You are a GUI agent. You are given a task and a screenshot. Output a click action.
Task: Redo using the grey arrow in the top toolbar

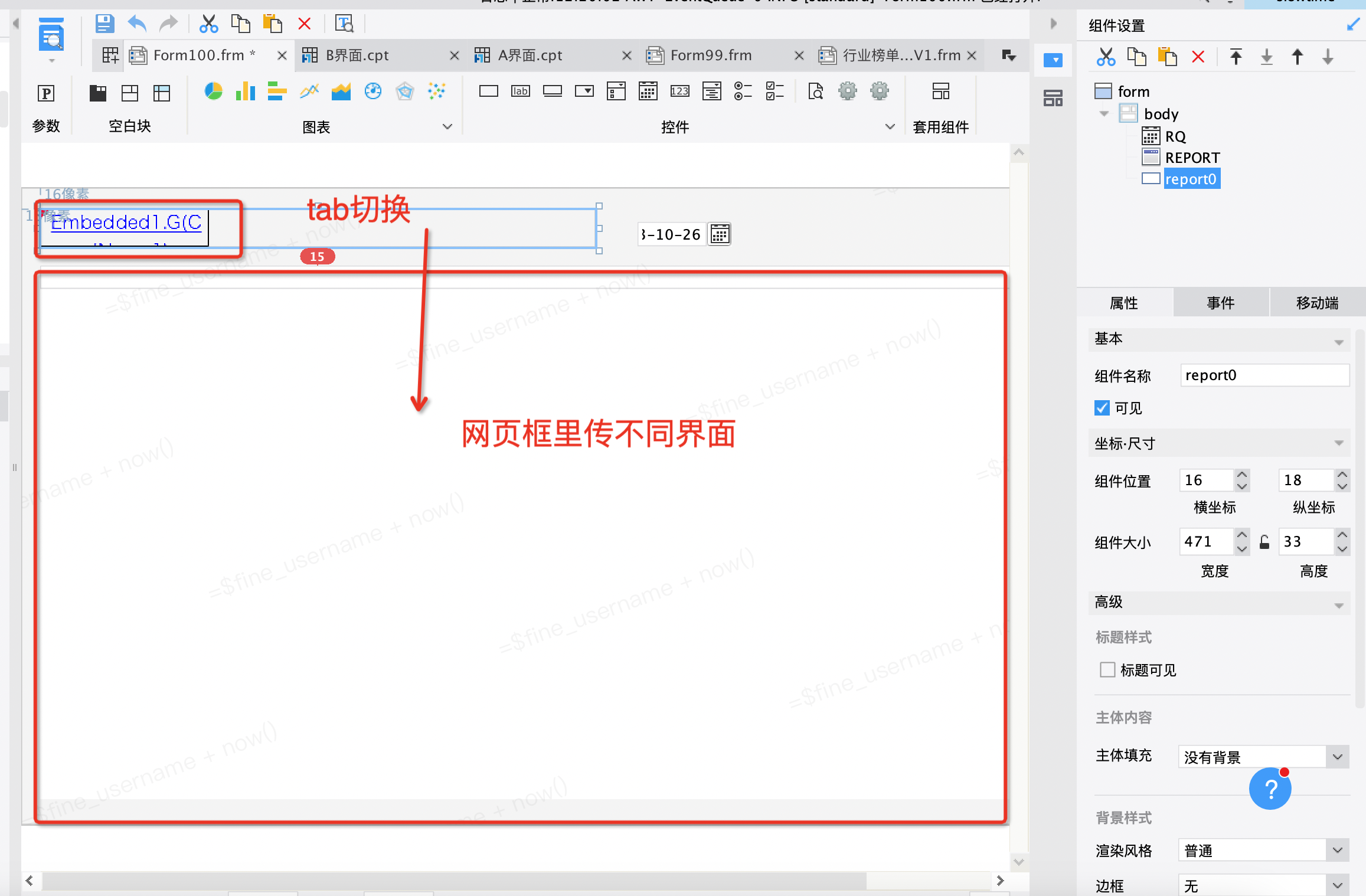[x=169, y=24]
